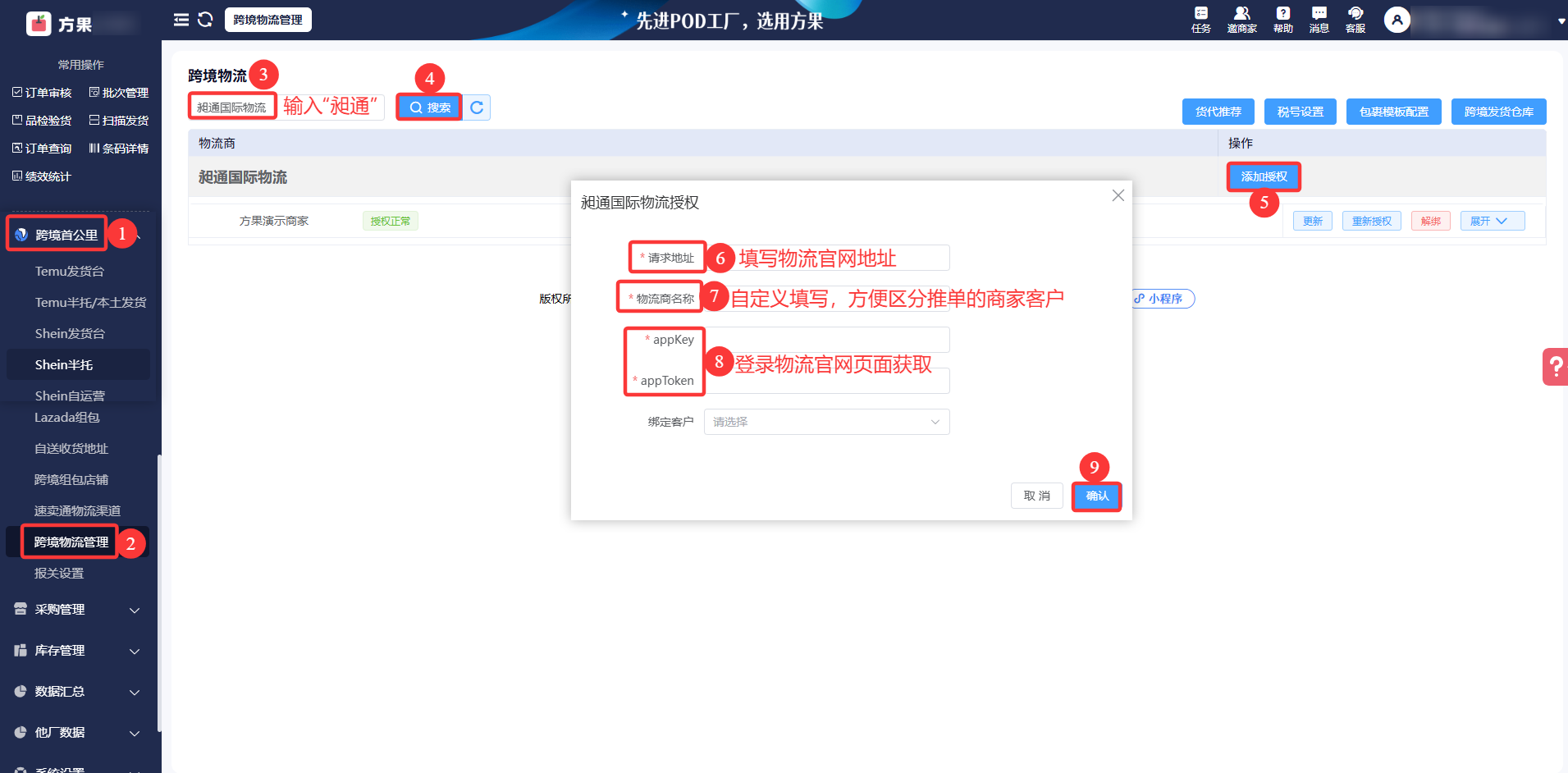
Task: Open the 任务 tasks icon
Action: click(1201, 20)
